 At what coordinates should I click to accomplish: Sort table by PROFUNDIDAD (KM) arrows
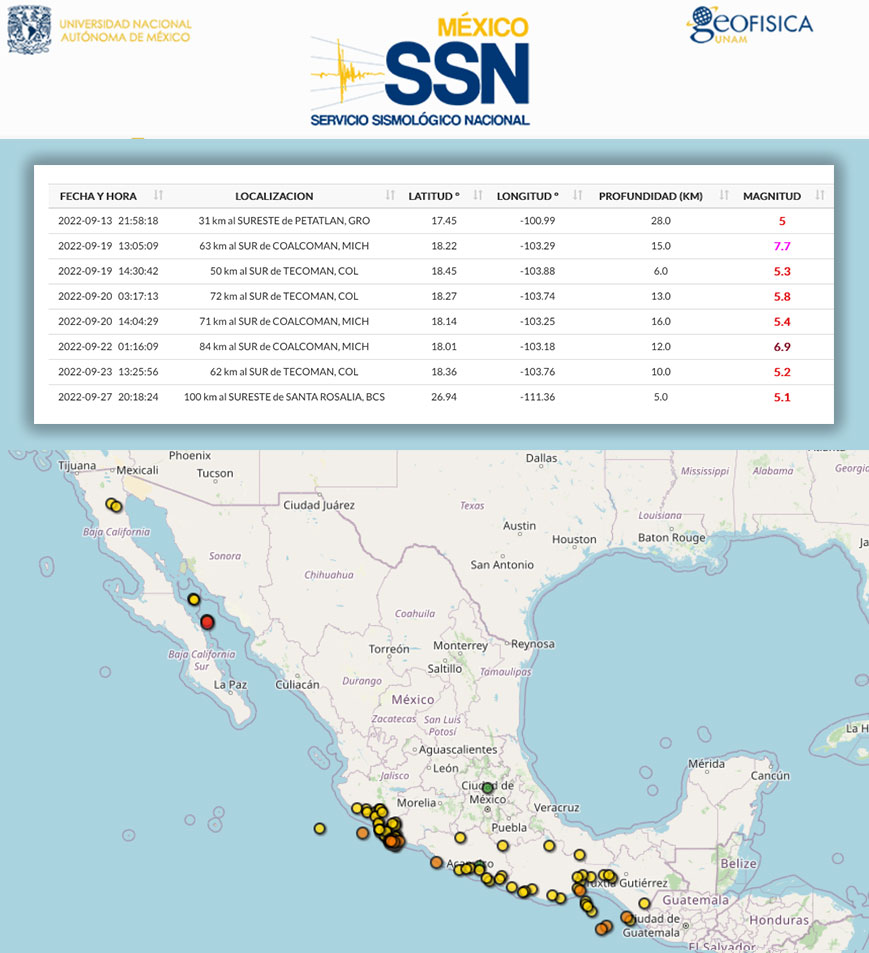724,195
